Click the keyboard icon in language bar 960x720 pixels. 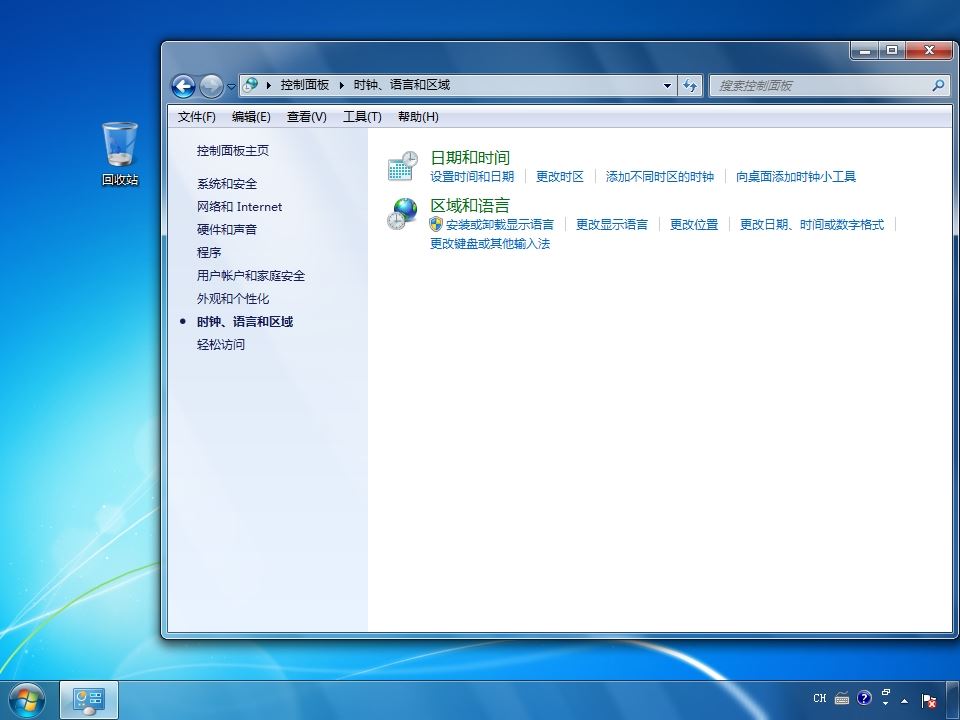tap(842, 699)
